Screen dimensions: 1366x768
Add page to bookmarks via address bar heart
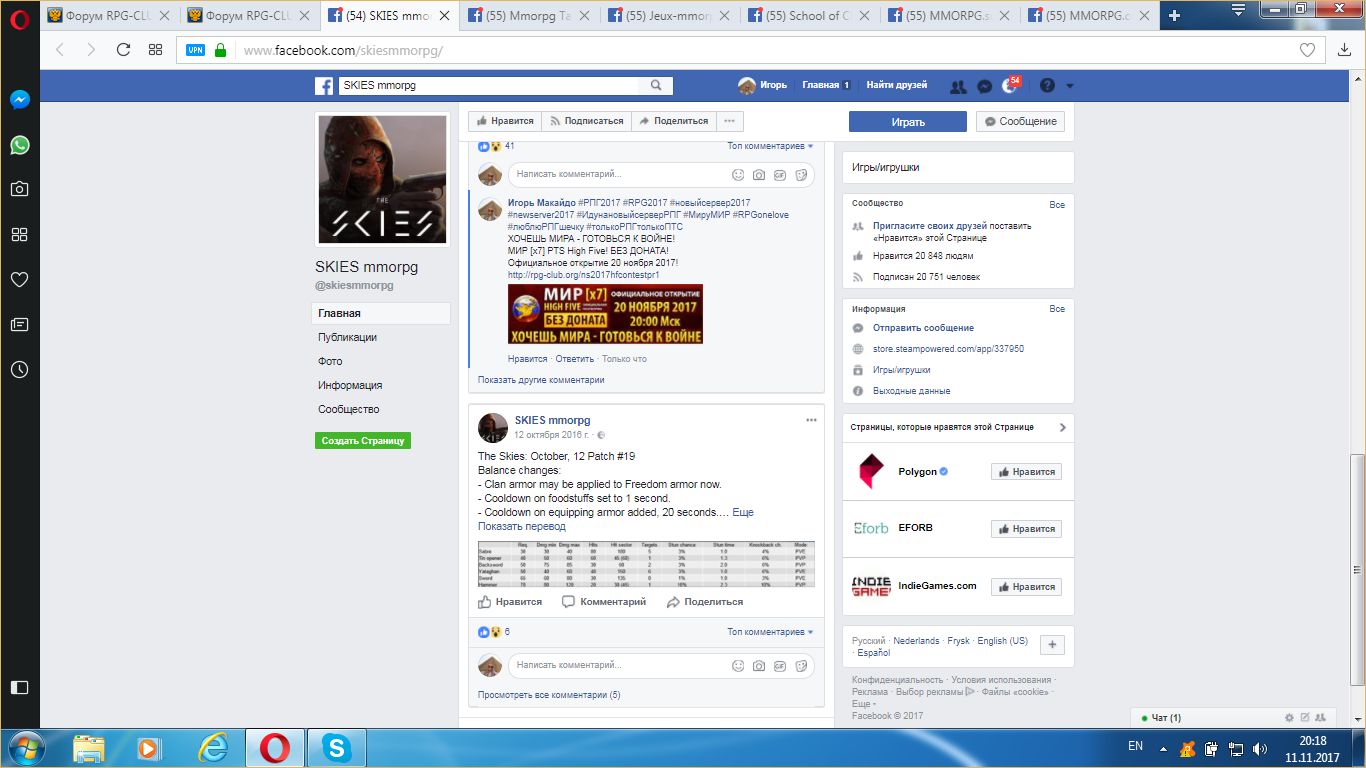coord(1307,50)
